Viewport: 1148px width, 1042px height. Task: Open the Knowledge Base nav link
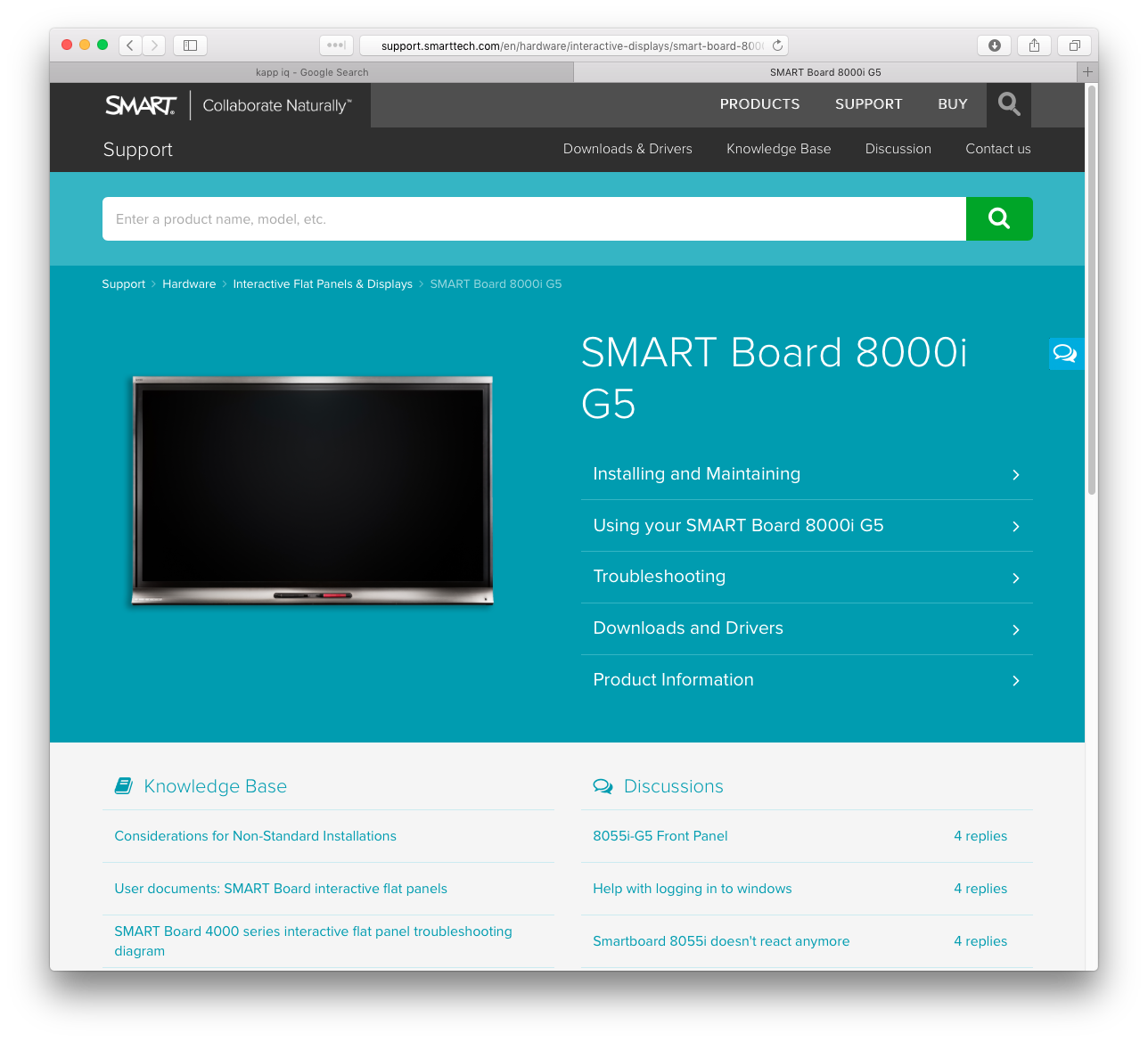[x=778, y=149]
